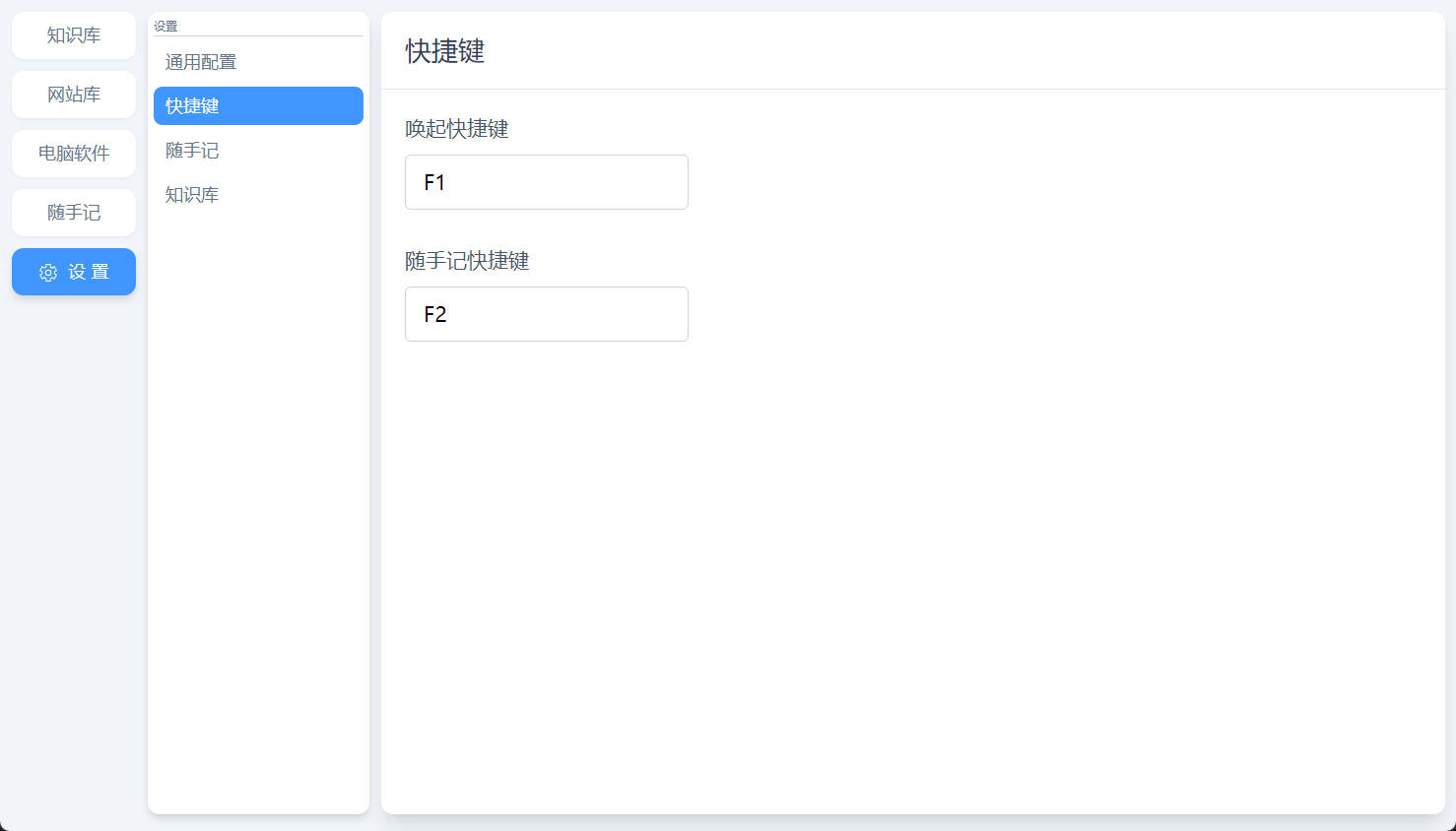This screenshot has width=1456, height=831.
Task: Open the 电脑软件 section
Action: (x=74, y=154)
